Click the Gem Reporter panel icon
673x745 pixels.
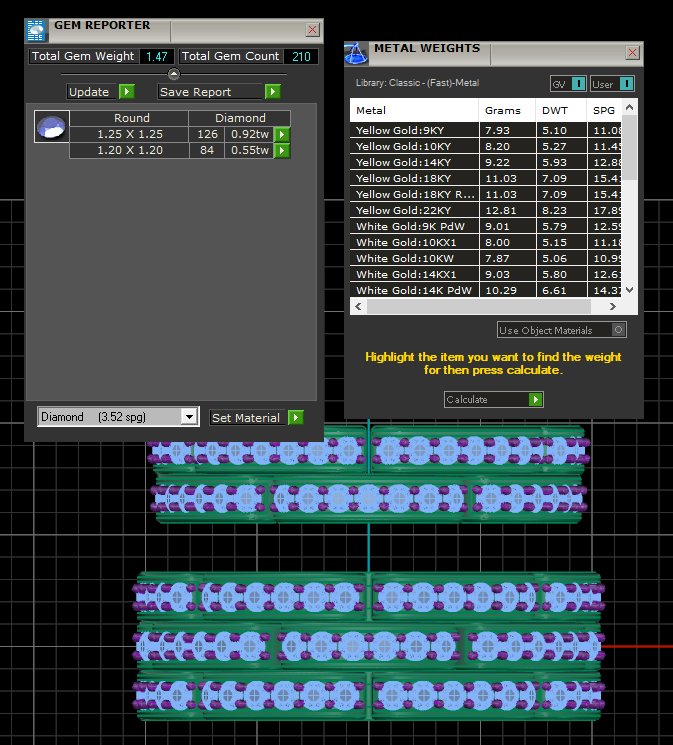pyautogui.click(x=36, y=30)
